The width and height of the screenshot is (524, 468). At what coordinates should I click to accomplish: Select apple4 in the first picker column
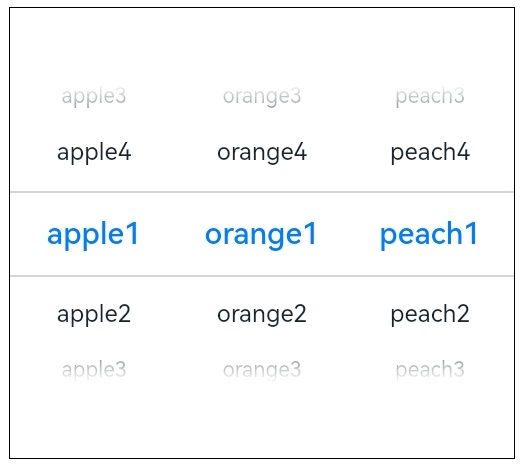(x=94, y=152)
